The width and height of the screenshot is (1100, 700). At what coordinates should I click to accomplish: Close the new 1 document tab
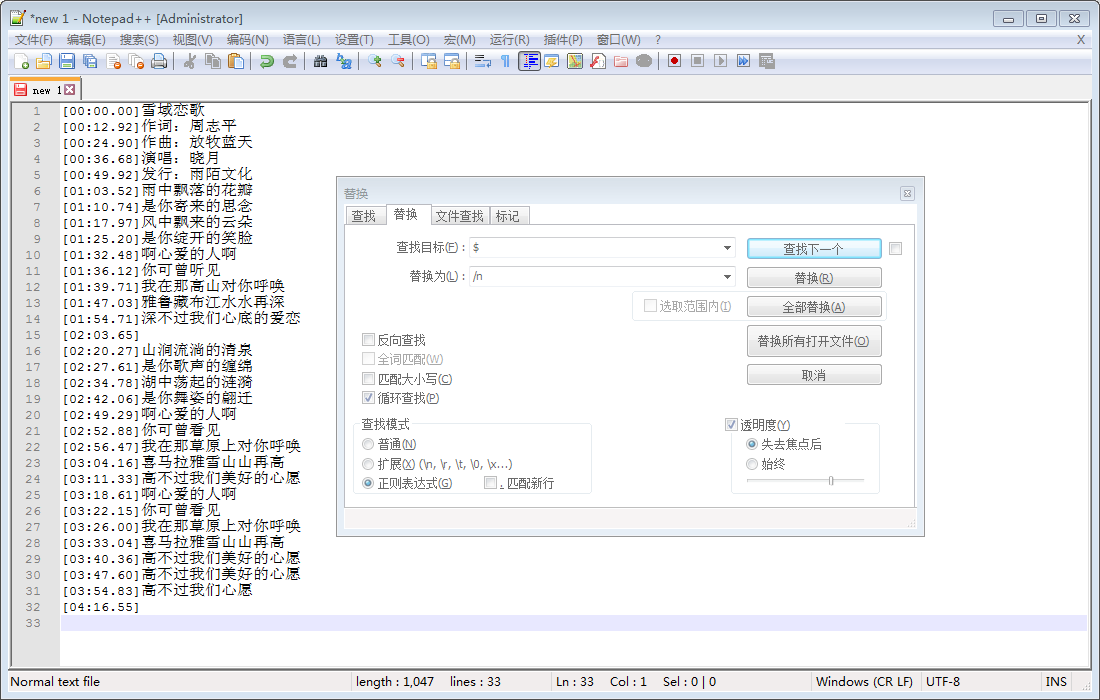(70, 90)
